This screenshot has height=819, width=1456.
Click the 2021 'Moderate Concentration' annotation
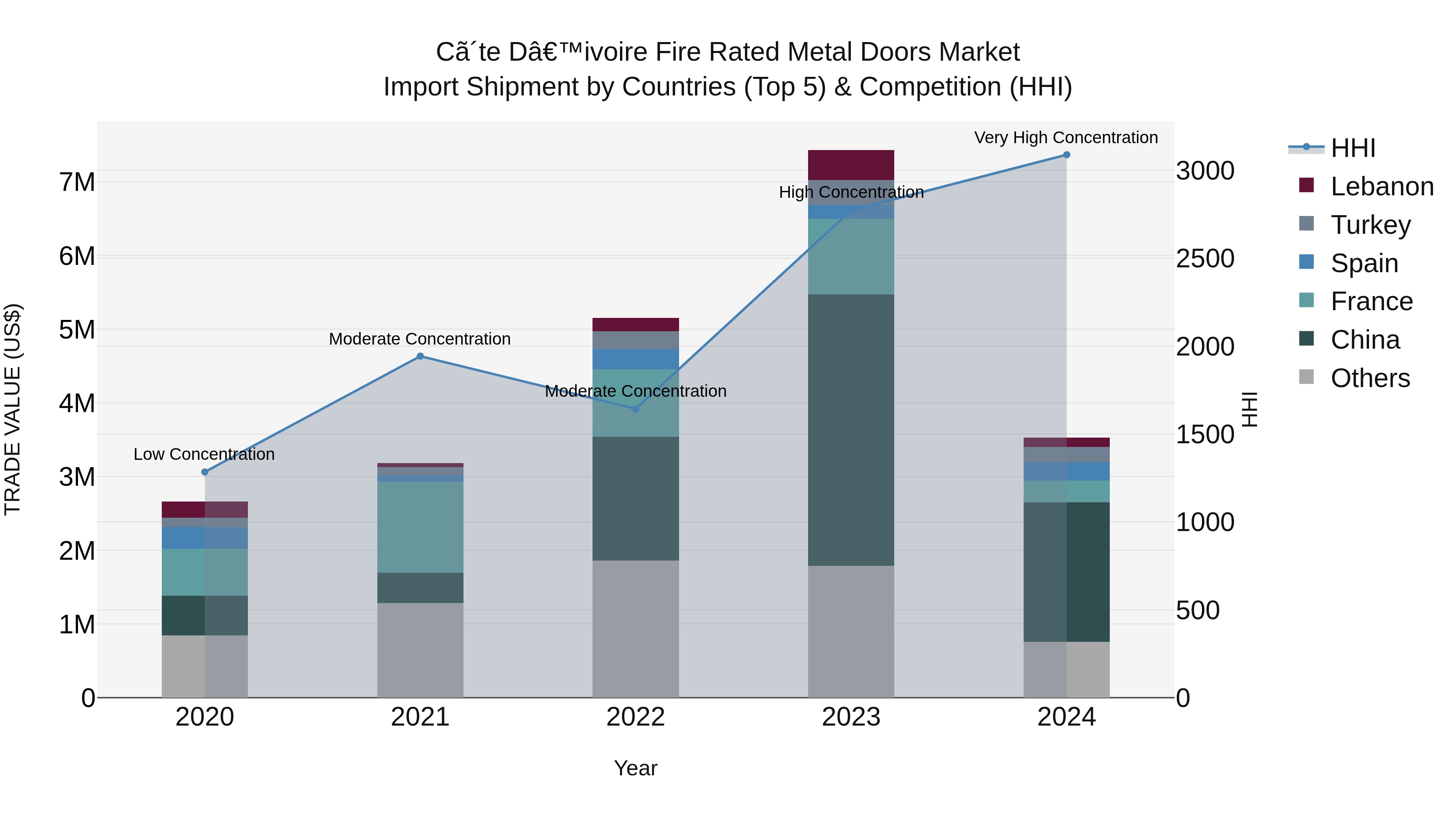tap(420, 339)
